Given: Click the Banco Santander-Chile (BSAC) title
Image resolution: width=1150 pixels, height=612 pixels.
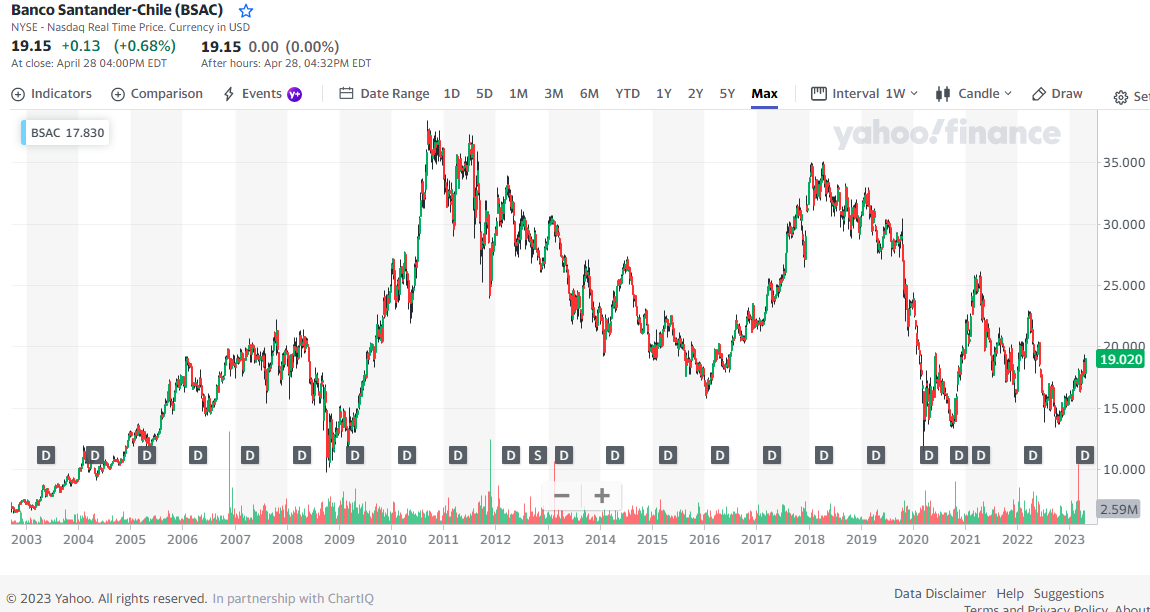Looking at the screenshot, I should 117,10.
